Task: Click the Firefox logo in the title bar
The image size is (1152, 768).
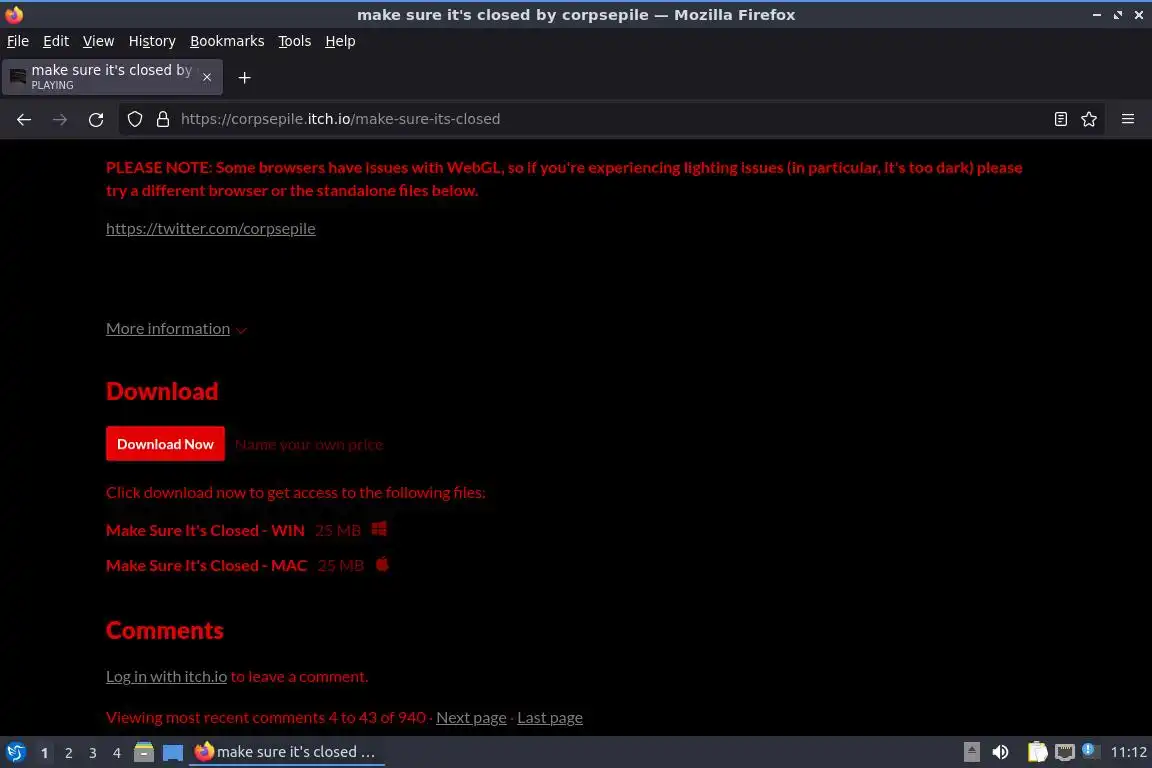Action: click(x=14, y=15)
